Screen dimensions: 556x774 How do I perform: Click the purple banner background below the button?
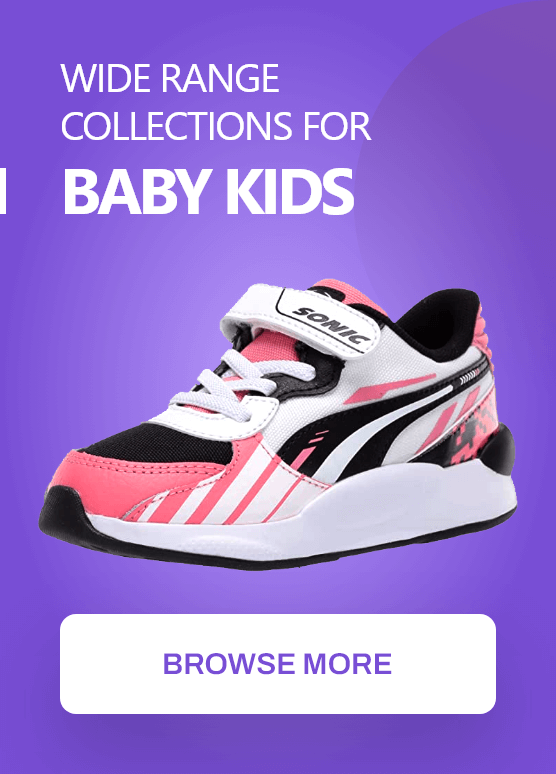click(x=278, y=745)
